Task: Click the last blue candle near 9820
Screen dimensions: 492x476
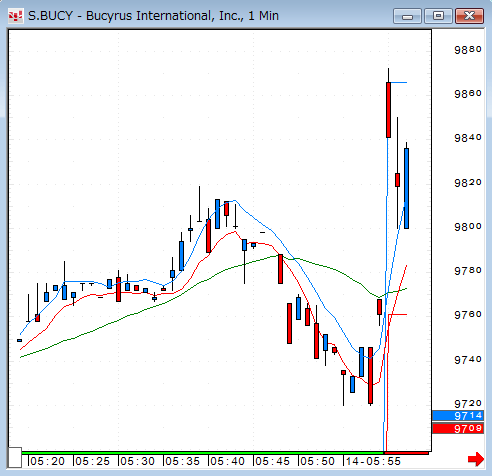Action: [406, 188]
